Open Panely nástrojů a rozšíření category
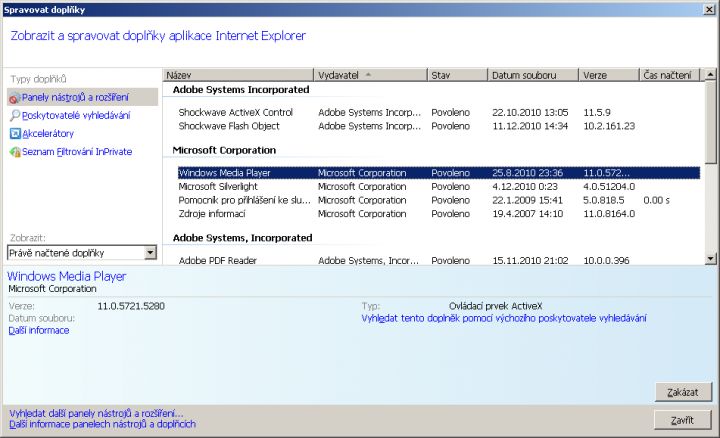Screen dimensions: 720x438 [x=83, y=97]
